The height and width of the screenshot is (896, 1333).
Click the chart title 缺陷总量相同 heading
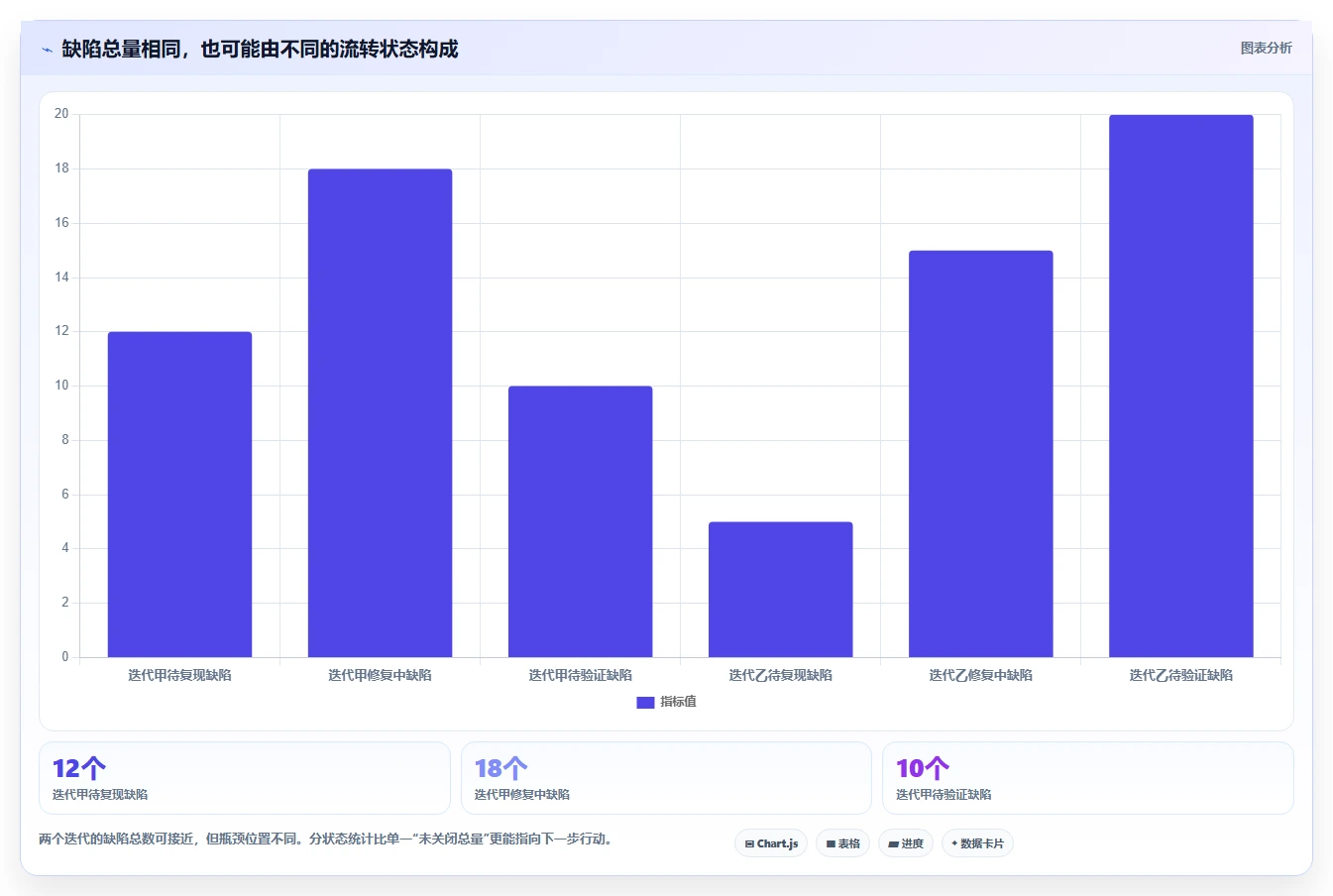[x=260, y=50]
